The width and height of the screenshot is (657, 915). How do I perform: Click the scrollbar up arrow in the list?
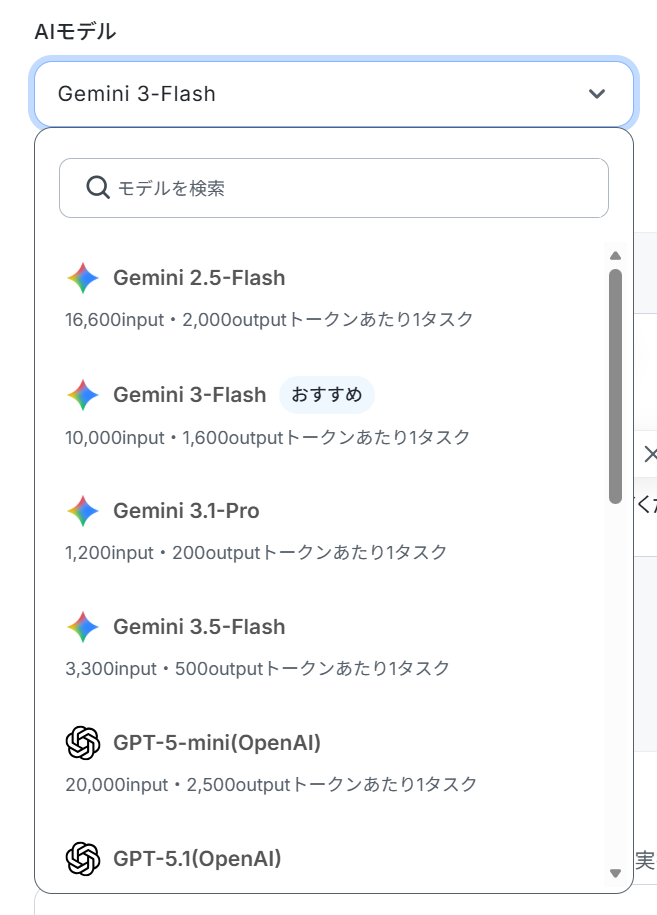tap(615, 256)
